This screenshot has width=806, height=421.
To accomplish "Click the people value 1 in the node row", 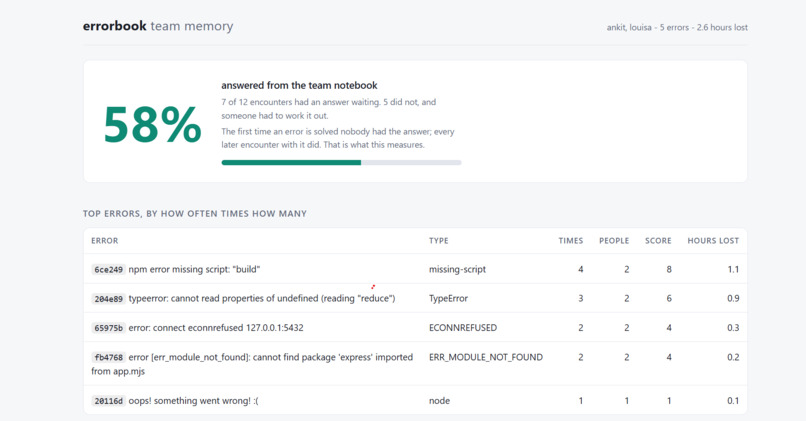I will pyautogui.click(x=627, y=401).
